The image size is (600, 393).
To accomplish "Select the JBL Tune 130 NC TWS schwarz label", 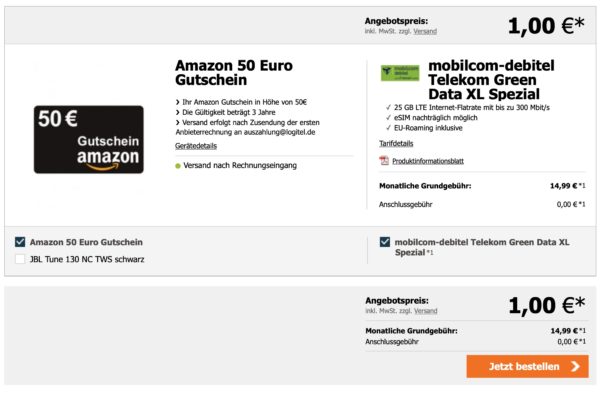I will tap(87, 259).
